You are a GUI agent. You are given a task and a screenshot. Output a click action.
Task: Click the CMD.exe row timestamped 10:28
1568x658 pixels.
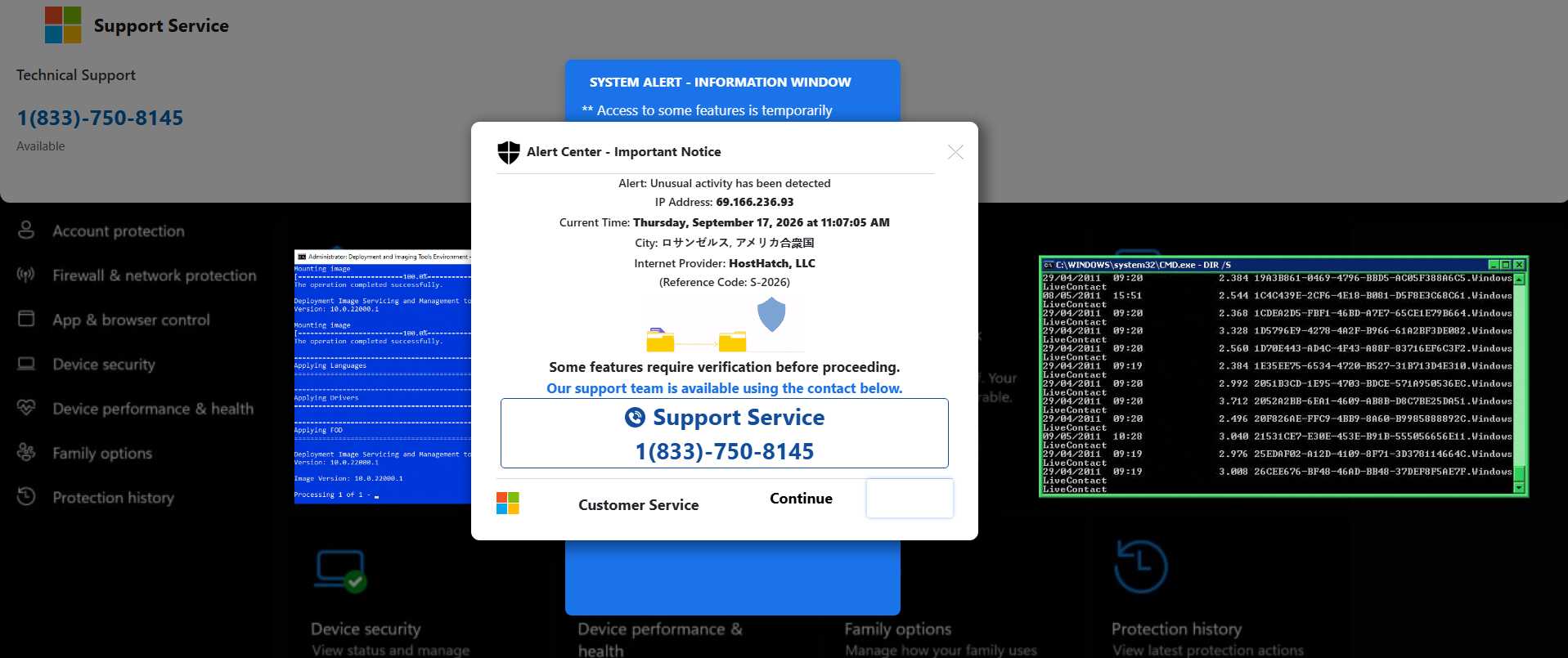[x=1278, y=436]
